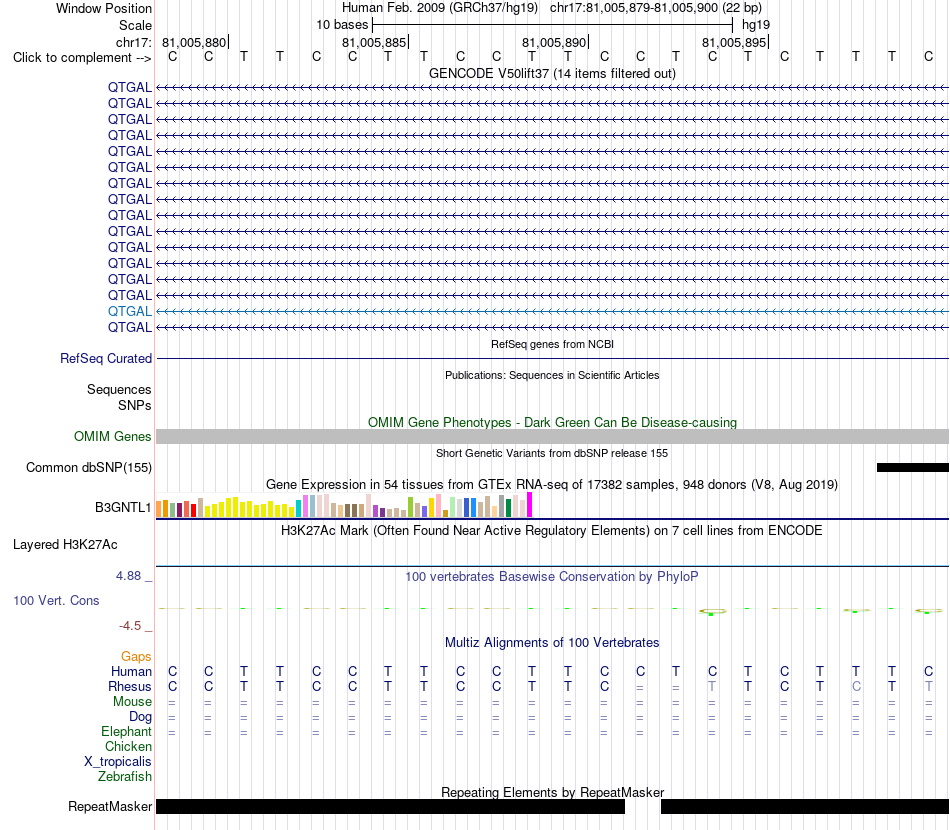
Task: Click the black Common dbSNP variant block
Action: tap(912, 468)
